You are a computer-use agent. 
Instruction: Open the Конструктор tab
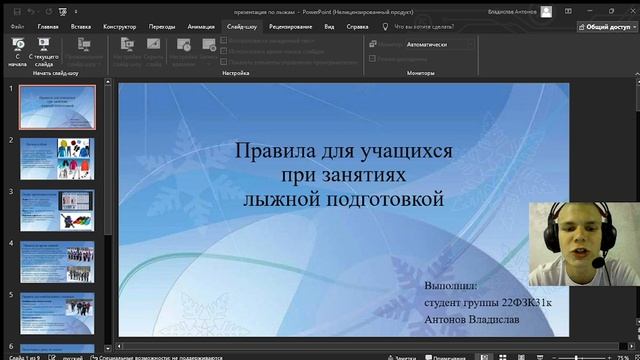click(x=120, y=27)
